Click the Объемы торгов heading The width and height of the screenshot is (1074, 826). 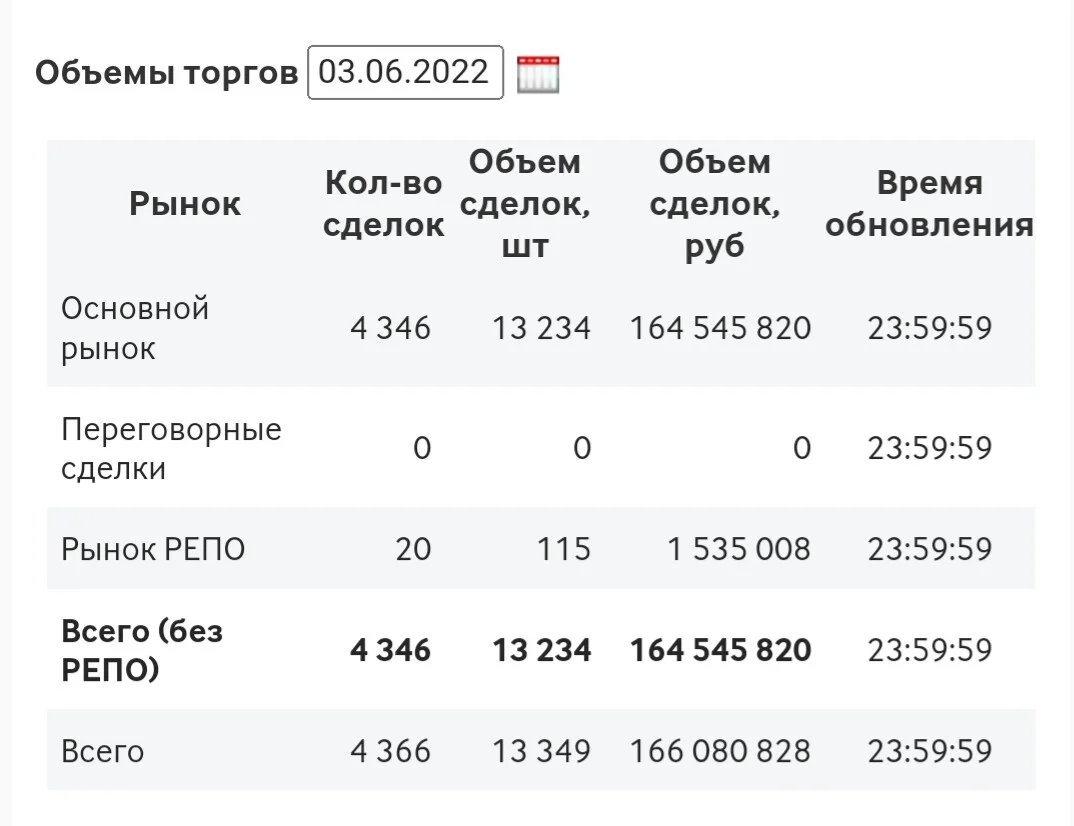(166, 73)
